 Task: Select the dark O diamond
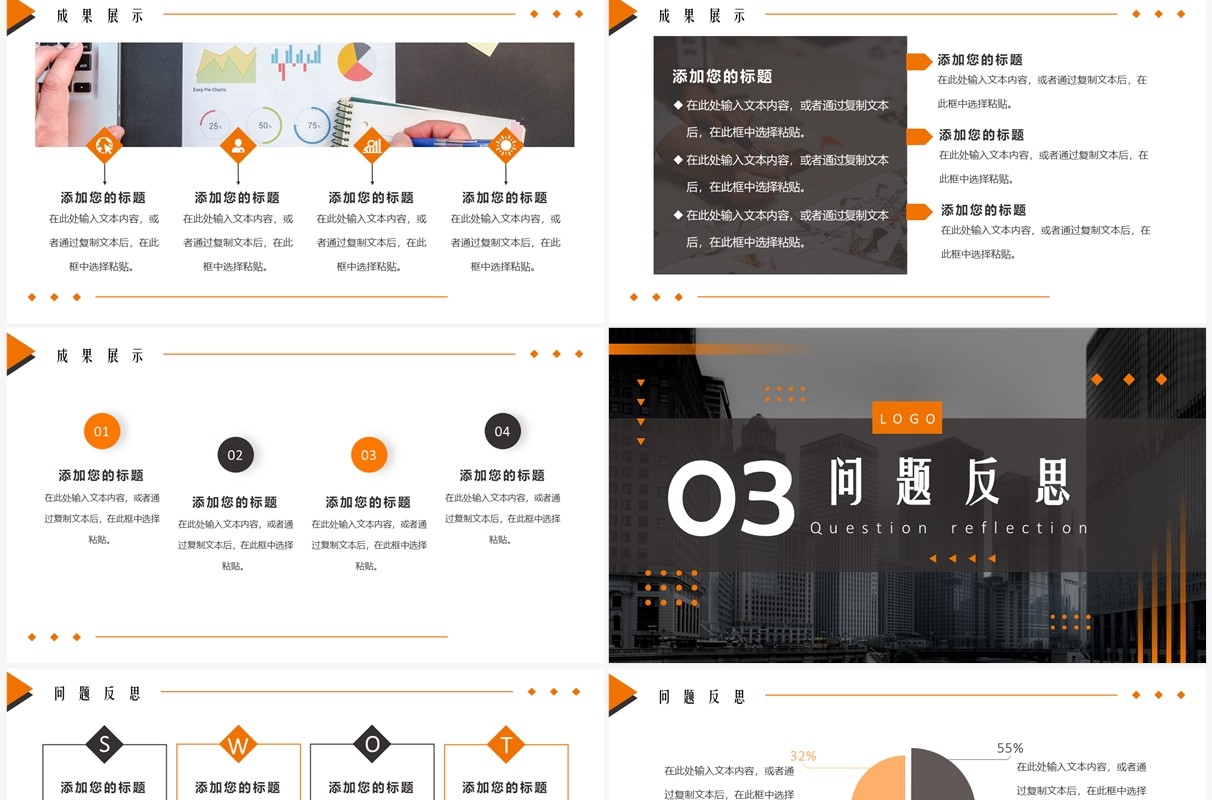[372, 745]
